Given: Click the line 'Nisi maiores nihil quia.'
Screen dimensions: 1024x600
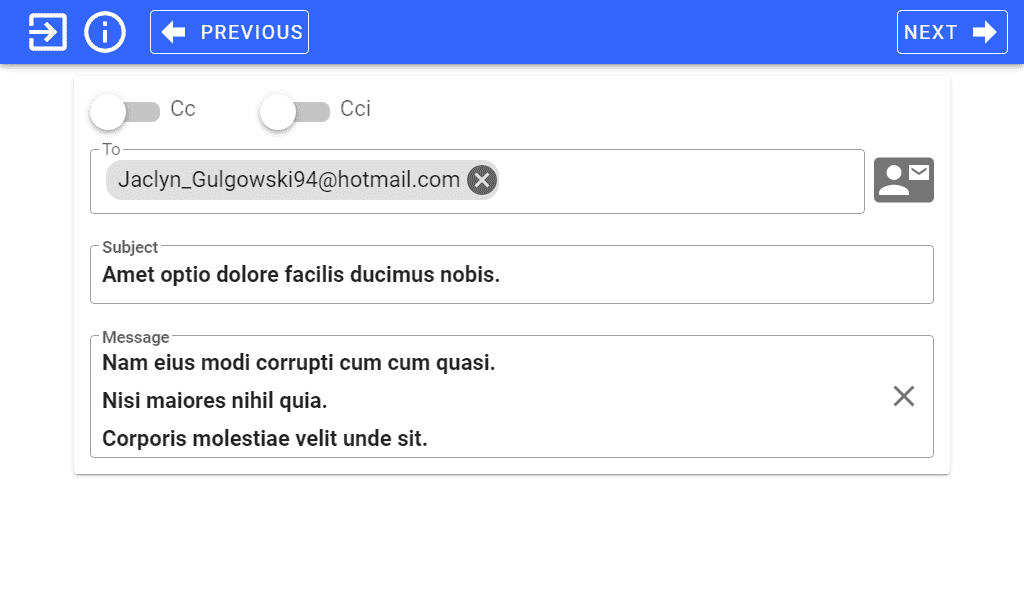Looking at the screenshot, I should (x=215, y=400).
